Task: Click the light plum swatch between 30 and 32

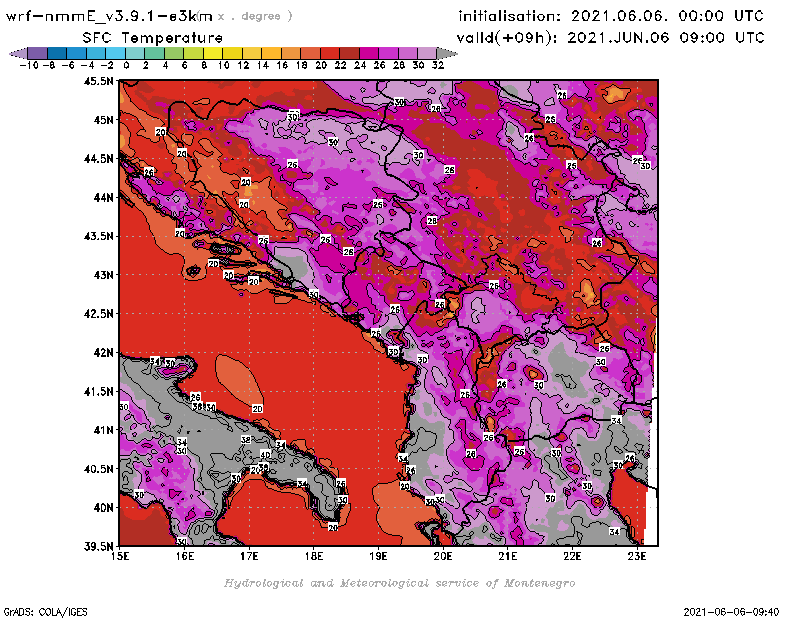Action: [x=427, y=53]
